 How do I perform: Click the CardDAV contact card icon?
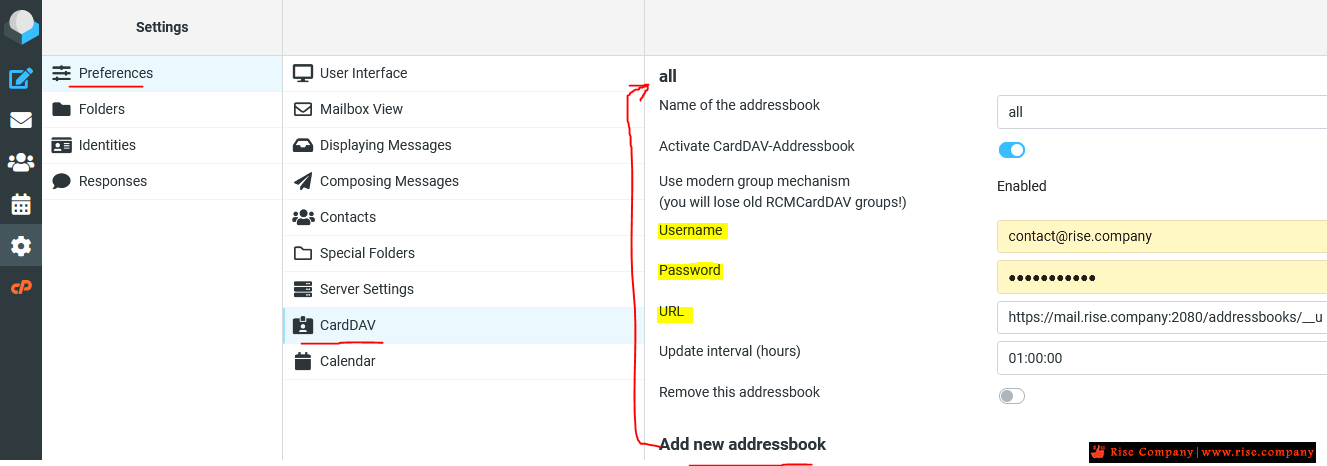303,325
